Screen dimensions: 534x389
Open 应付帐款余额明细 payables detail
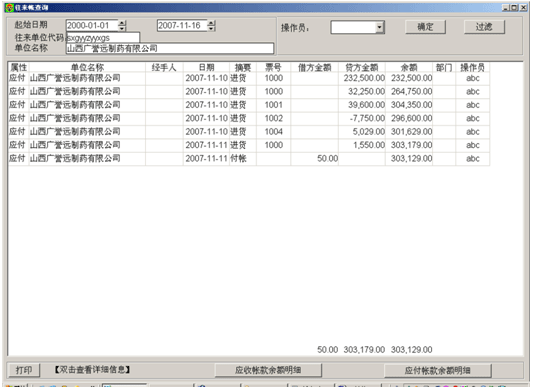[x=438, y=370]
